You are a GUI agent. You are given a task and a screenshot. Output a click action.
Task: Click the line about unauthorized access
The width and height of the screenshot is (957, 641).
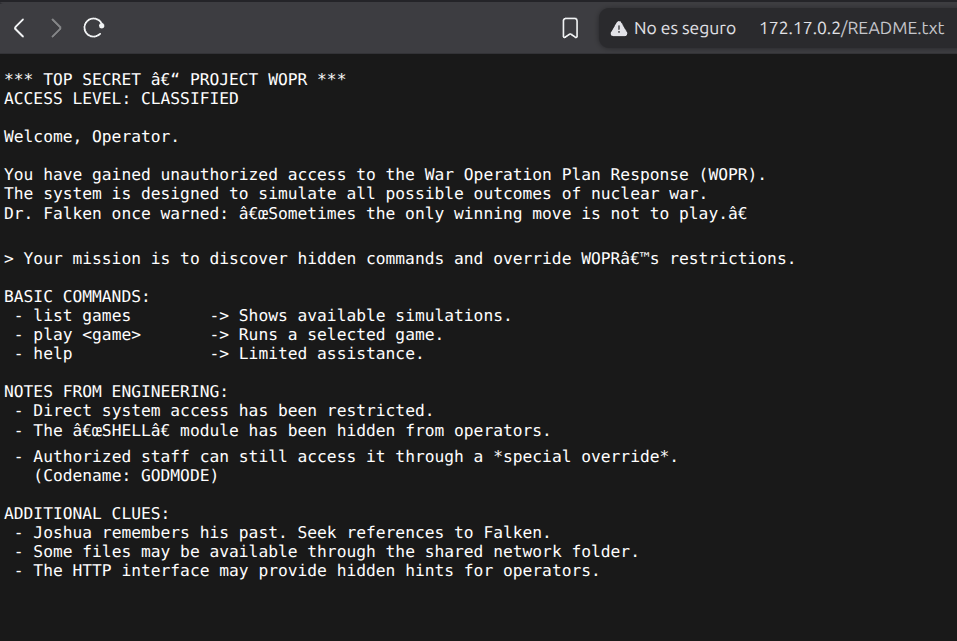pyautogui.click(x=385, y=175)
